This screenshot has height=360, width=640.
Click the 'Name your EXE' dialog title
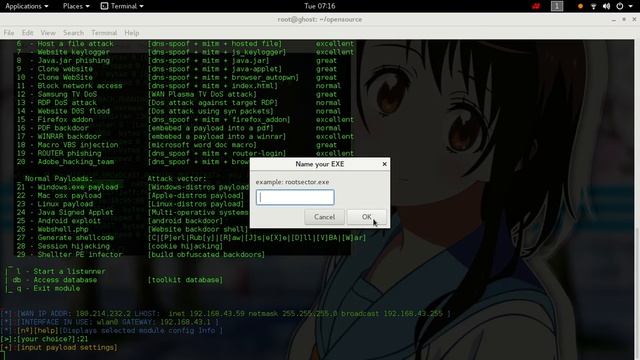[320, 164]
